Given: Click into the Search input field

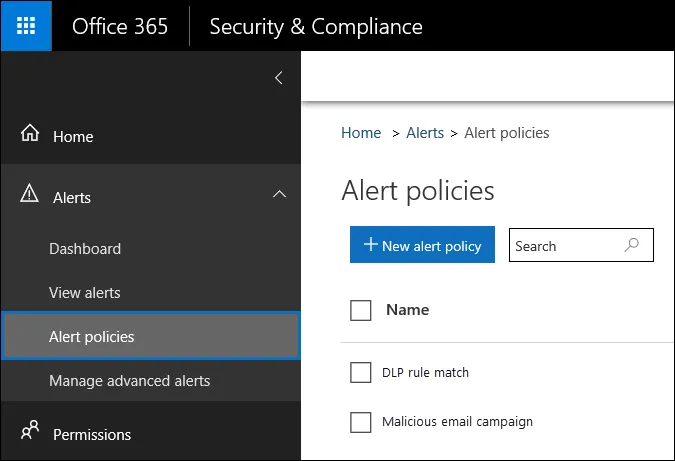Looking at the screenshot, I should pyautogui.click(x=581, y=245).
